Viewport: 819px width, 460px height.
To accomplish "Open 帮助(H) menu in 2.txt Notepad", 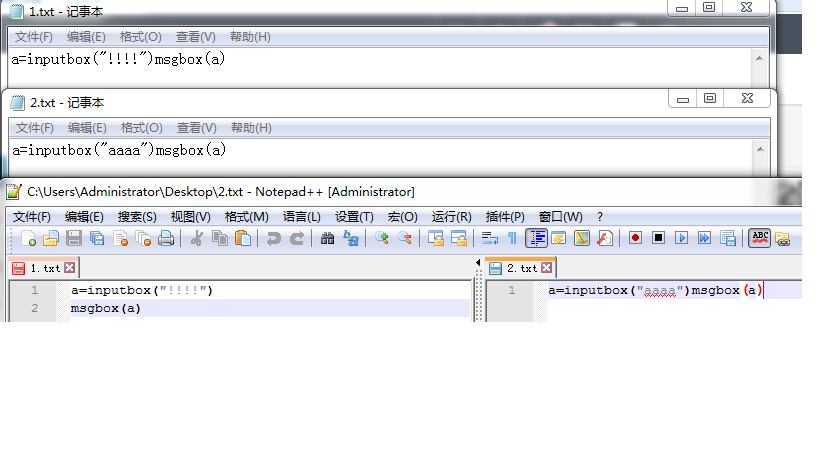I will point(251,128).
